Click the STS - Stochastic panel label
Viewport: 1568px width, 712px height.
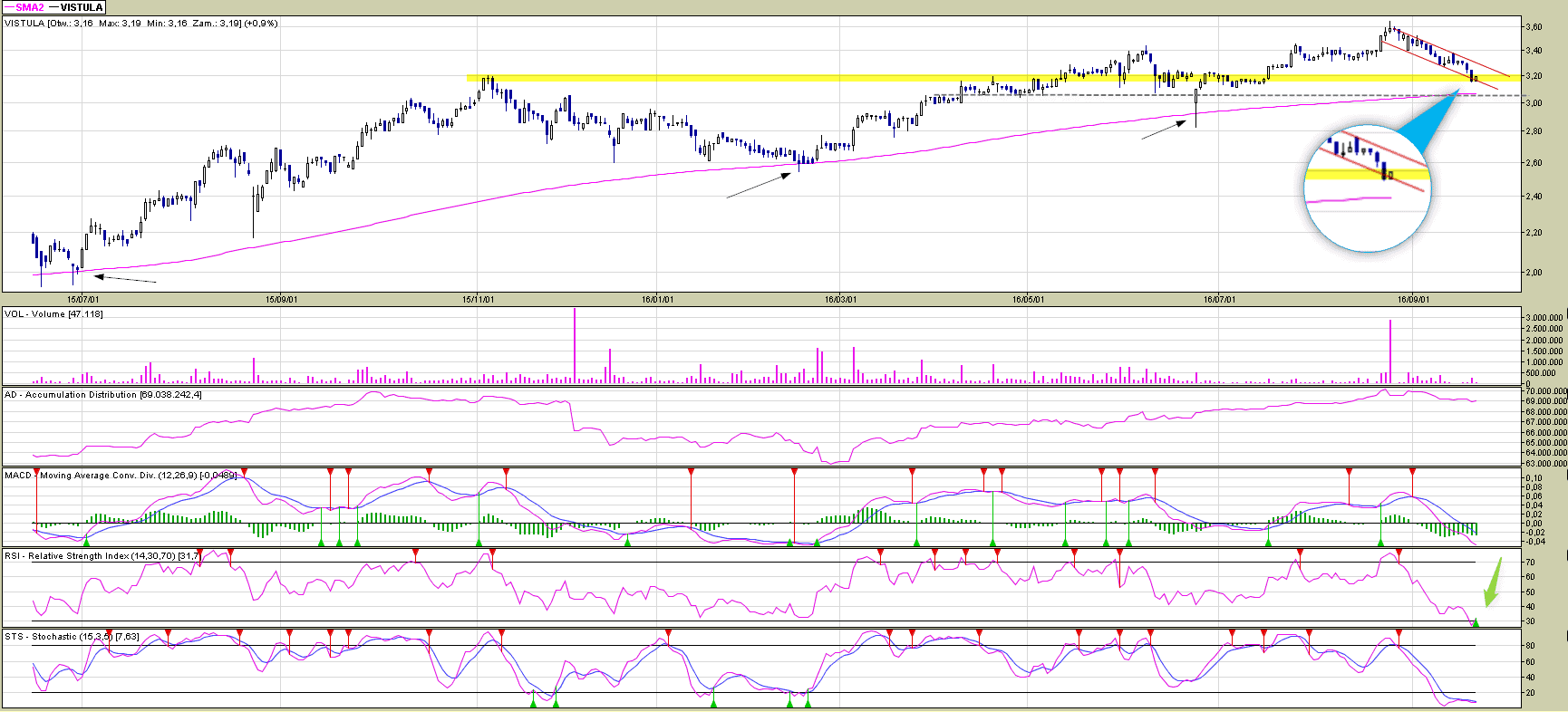(73, 637)
